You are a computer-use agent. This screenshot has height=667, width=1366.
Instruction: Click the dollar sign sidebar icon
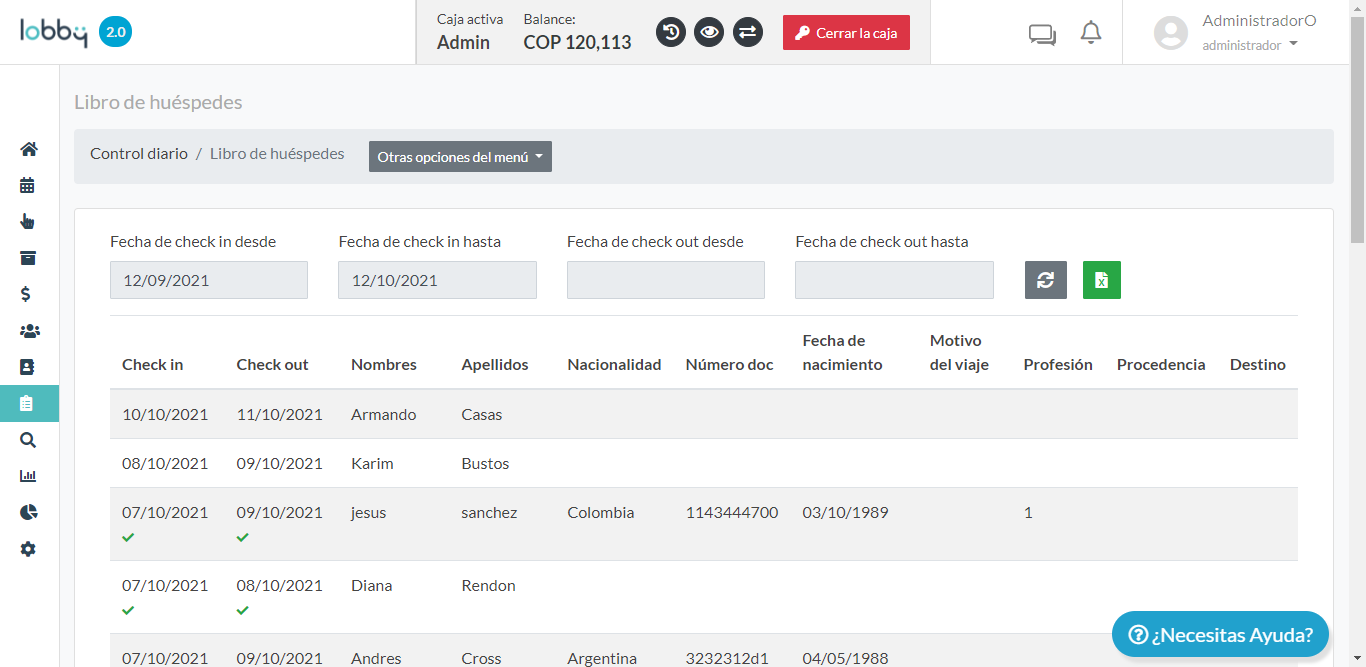point(28,294)
